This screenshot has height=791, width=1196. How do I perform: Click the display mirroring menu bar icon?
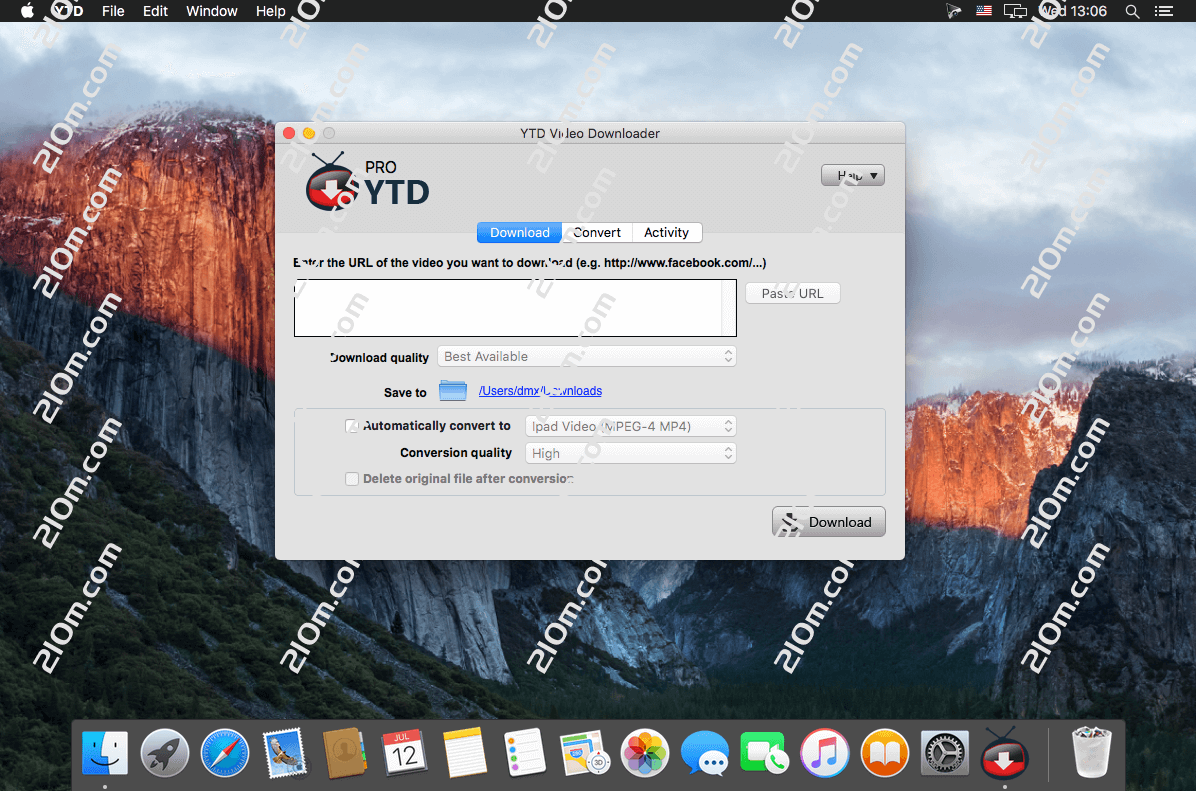coord(1014,11)
